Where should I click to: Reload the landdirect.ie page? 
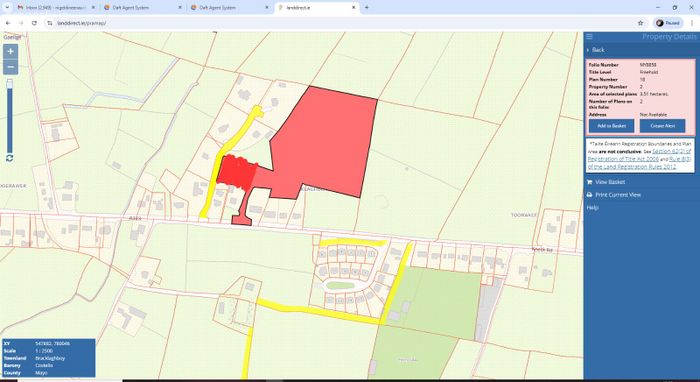pos(34,23)
